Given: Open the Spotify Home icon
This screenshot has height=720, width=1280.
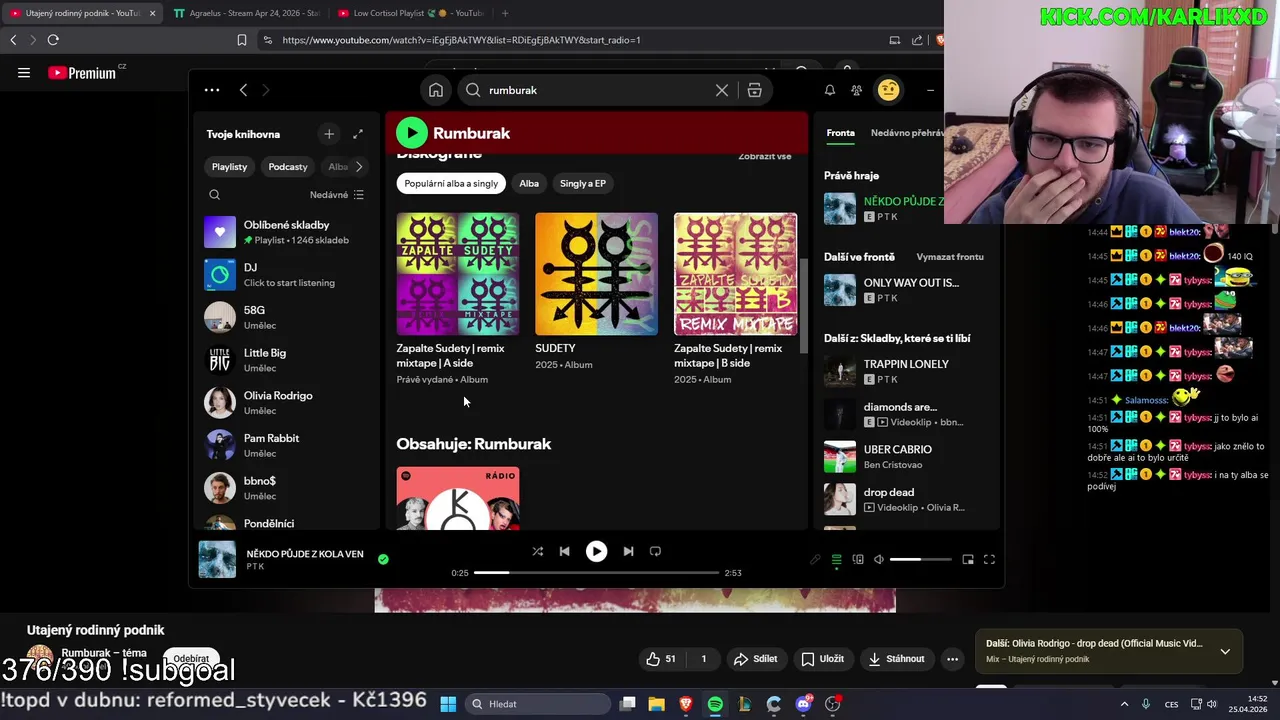Looking at the screenshot, I should [x=436, y=90].
